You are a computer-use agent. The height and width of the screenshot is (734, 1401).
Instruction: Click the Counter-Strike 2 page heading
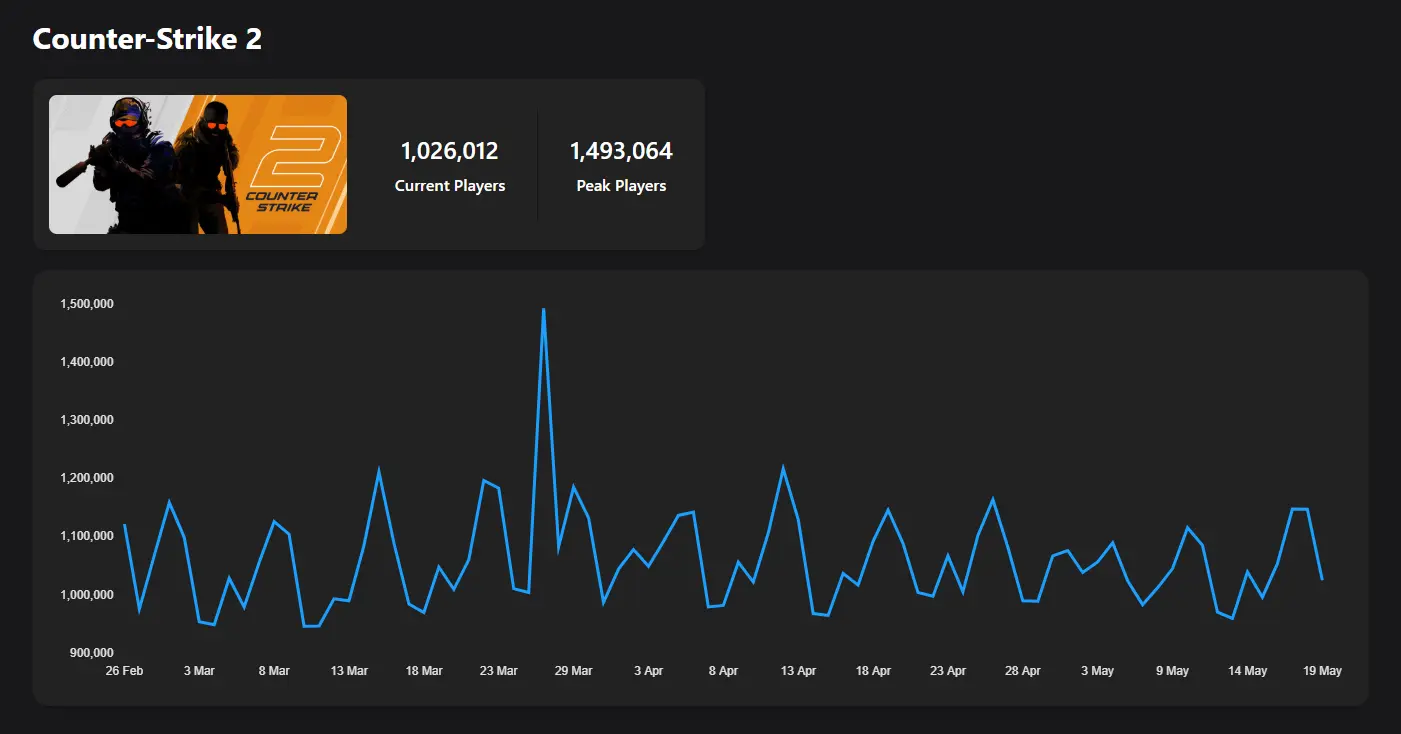pyautogui.click(x=147, y=39)
